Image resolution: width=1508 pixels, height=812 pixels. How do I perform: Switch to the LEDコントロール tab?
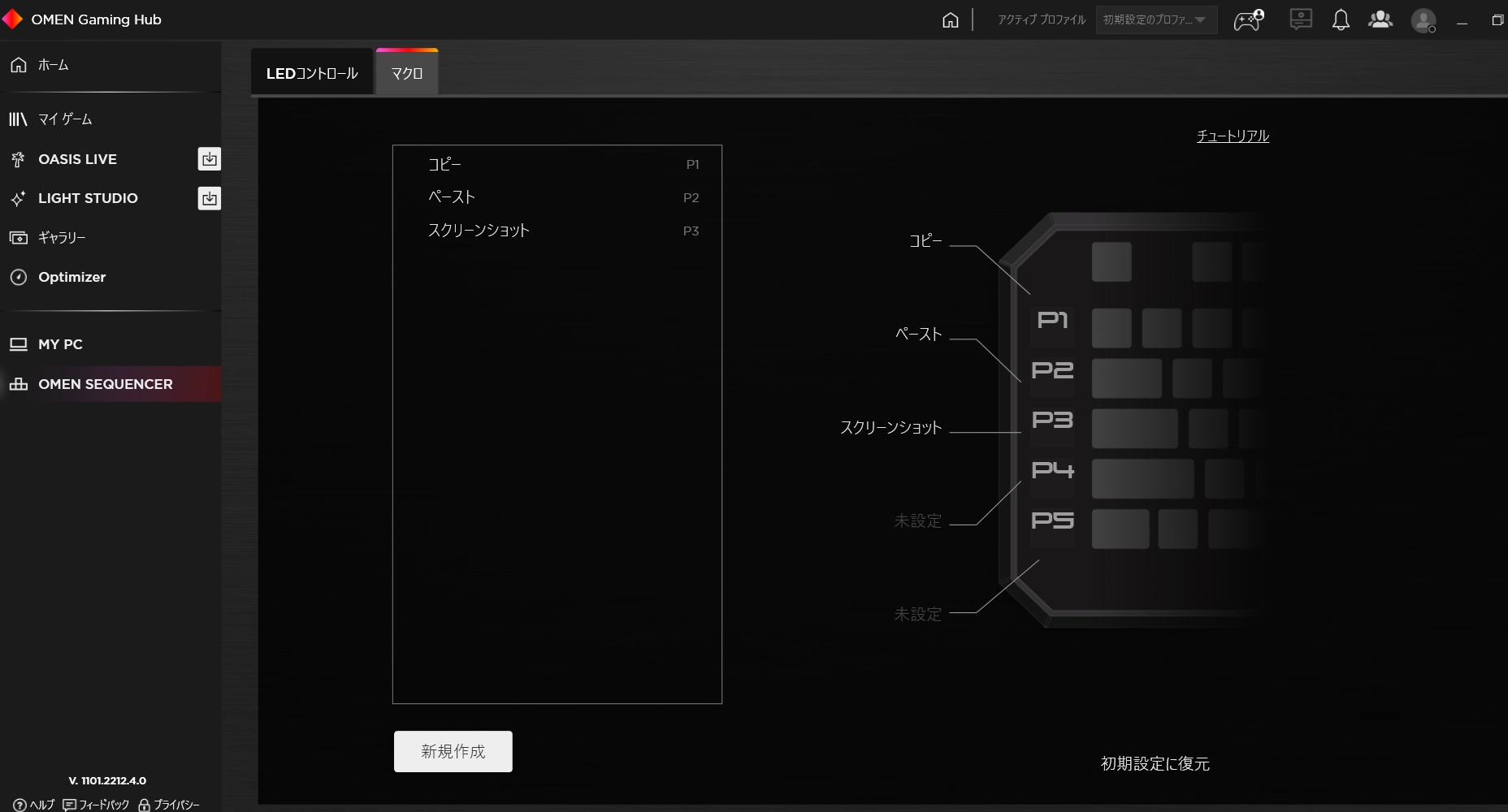[x=312, y=73]
